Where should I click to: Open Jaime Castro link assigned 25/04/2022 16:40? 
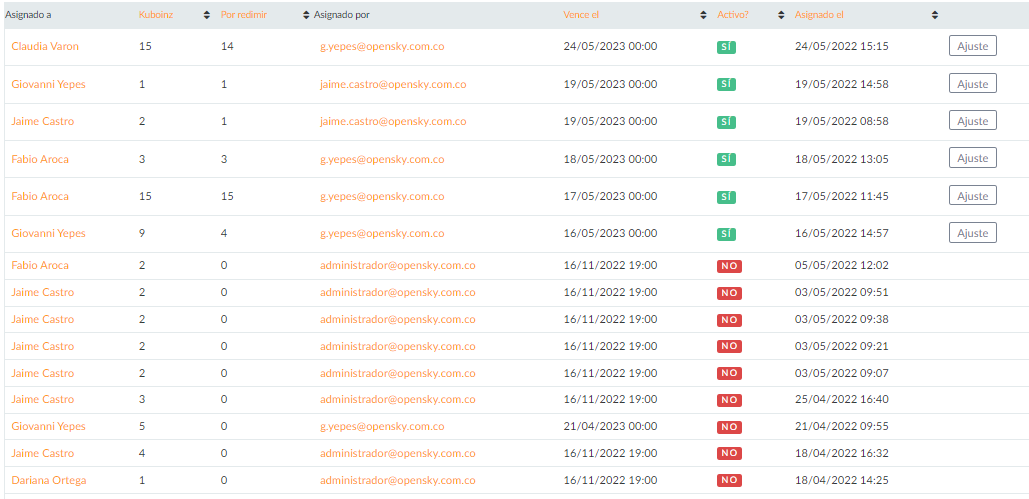click(x=43, y=399)
